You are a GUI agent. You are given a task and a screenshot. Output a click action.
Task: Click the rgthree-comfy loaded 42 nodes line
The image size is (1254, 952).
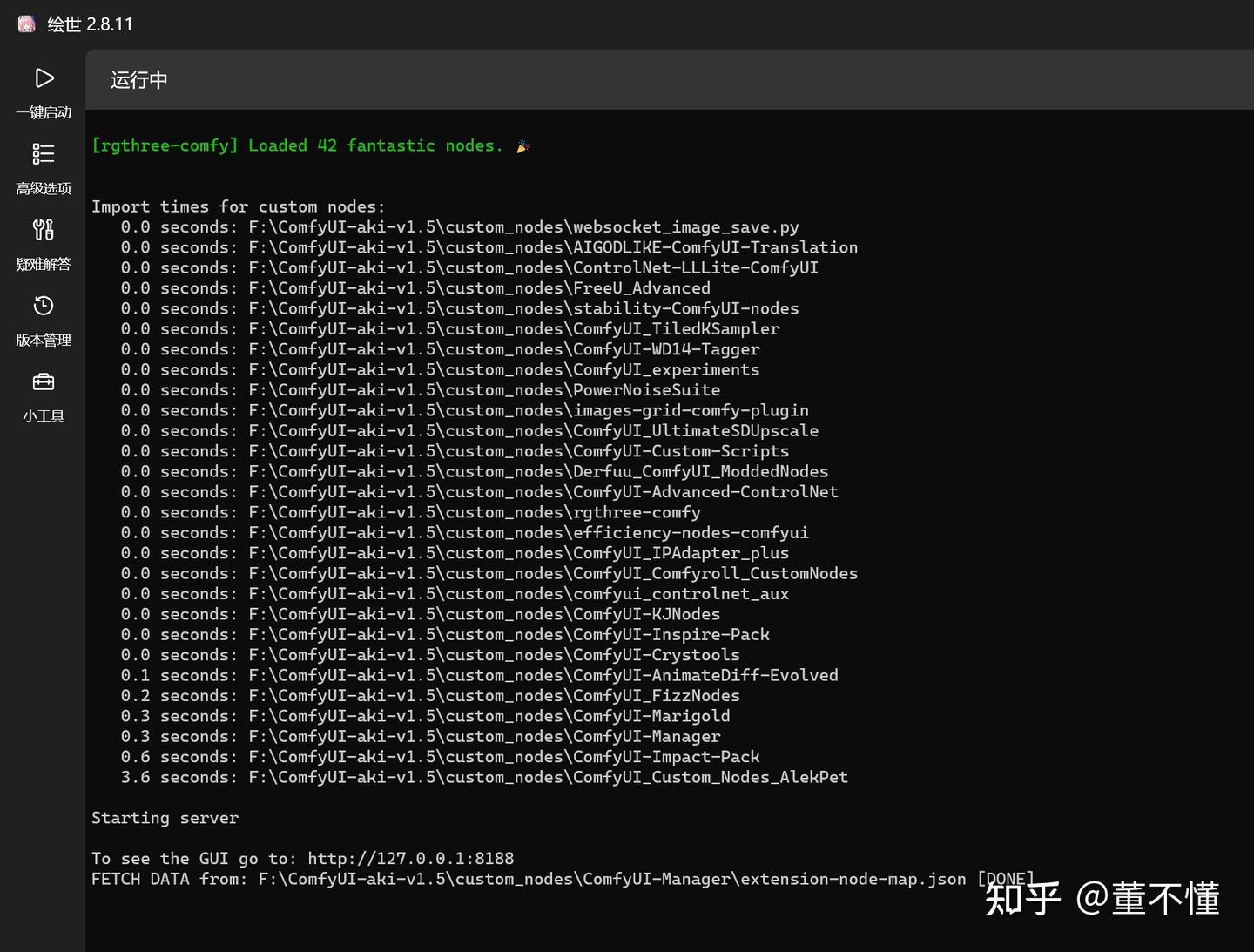point(311,145)
